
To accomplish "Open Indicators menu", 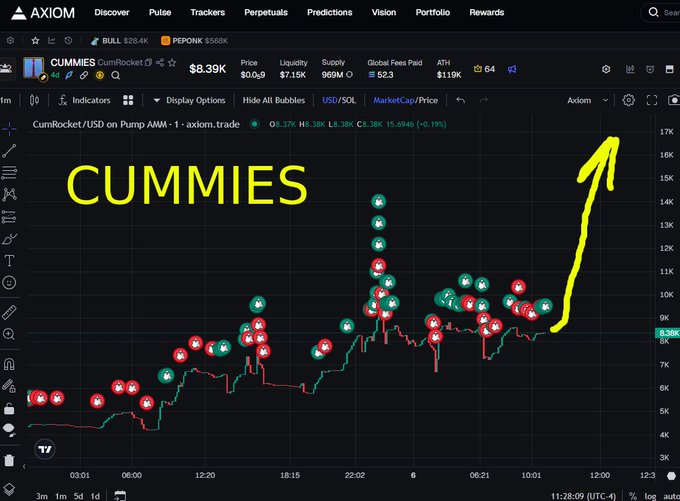I will (85, 101).
